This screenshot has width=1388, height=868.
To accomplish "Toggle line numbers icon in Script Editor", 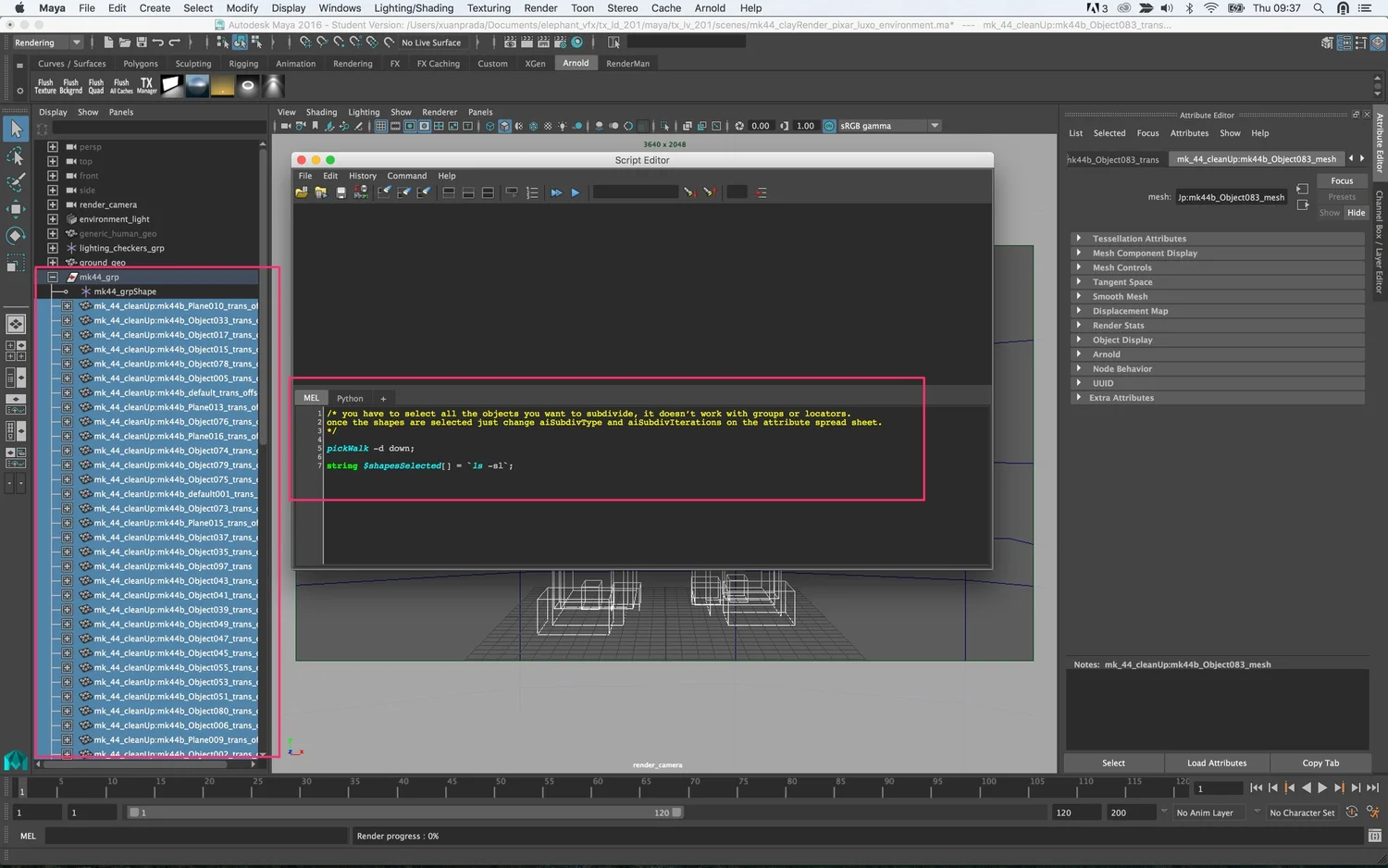I will (x=532, y=192).
